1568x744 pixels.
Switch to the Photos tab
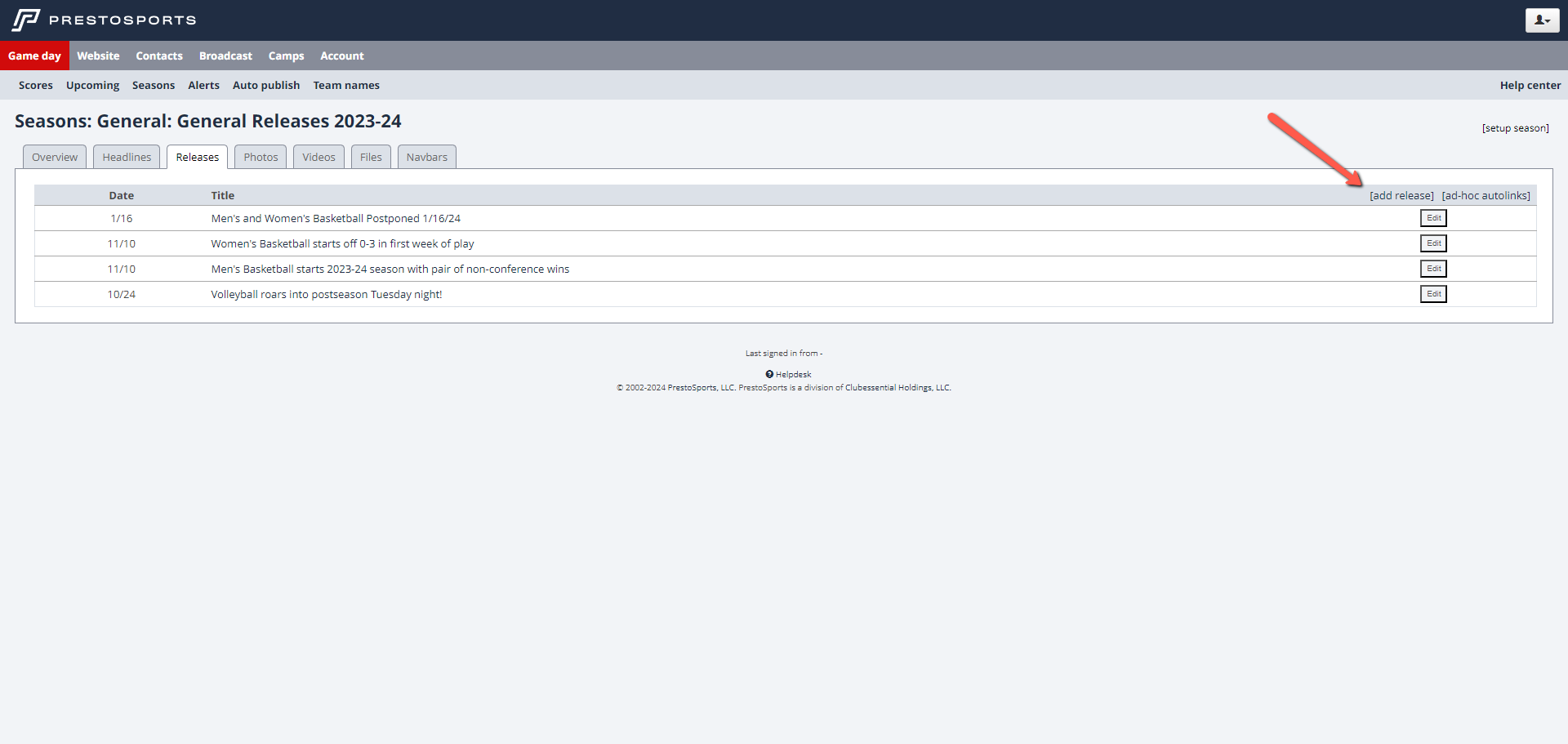point(261,157)
